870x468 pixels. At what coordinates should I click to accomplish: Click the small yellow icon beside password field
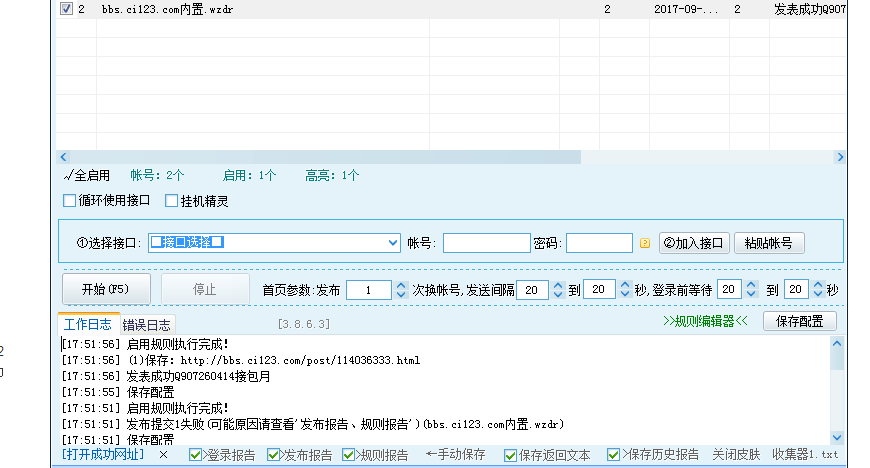click(645, 243)
